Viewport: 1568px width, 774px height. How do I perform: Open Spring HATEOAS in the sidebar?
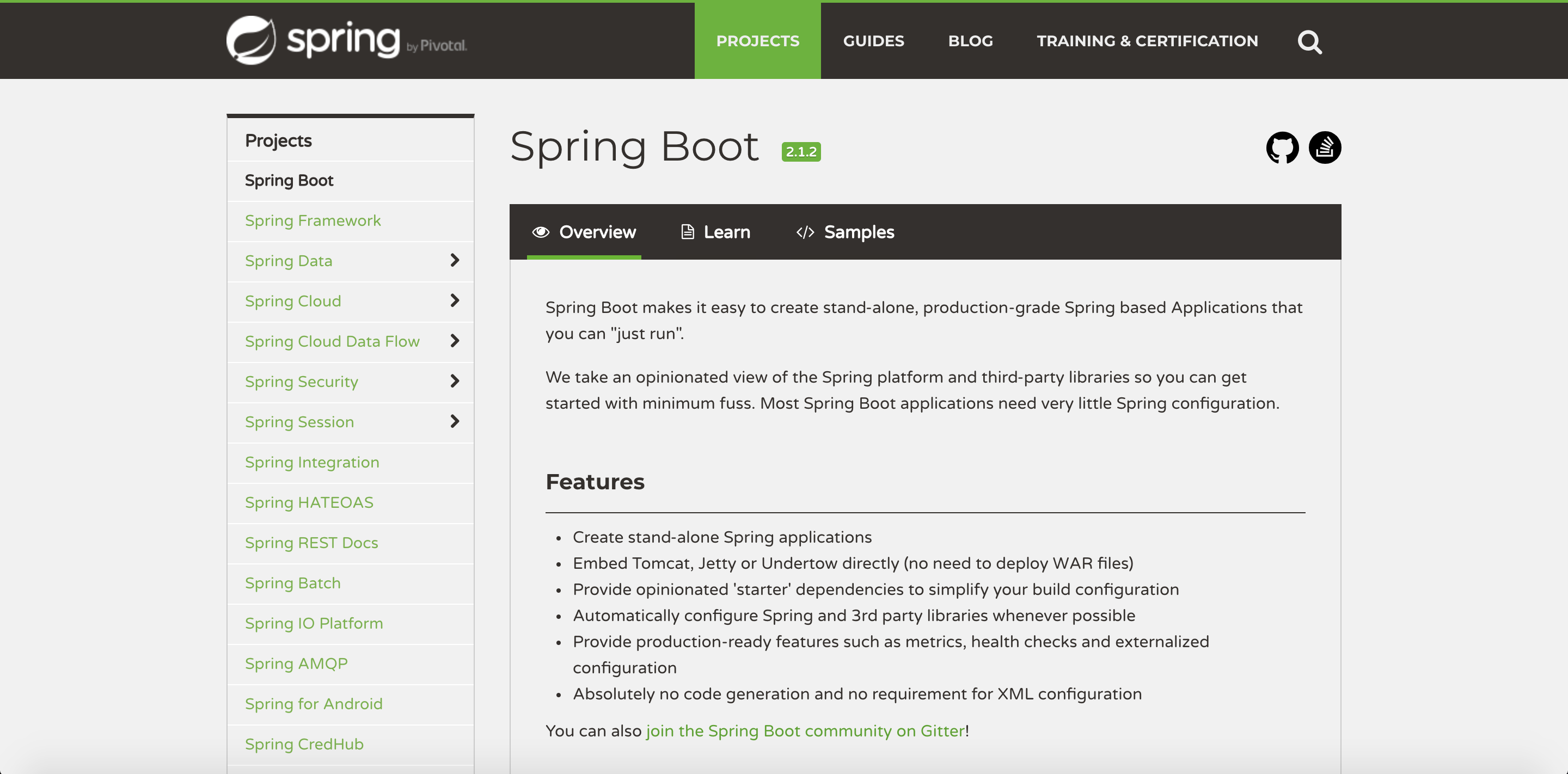click(x=309, y=502)
